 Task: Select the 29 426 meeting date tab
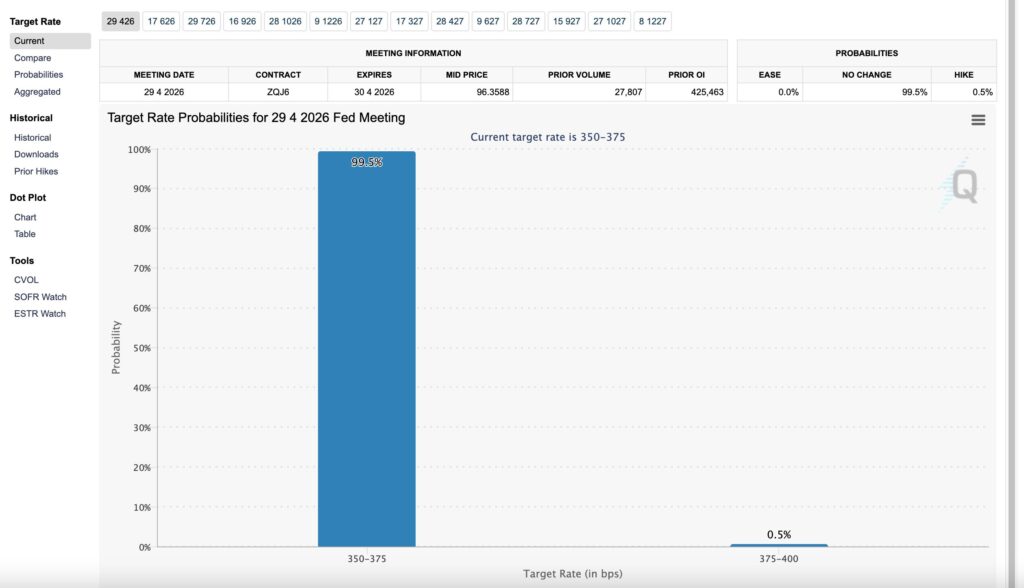pyautogui.click(x=120, y=21)
